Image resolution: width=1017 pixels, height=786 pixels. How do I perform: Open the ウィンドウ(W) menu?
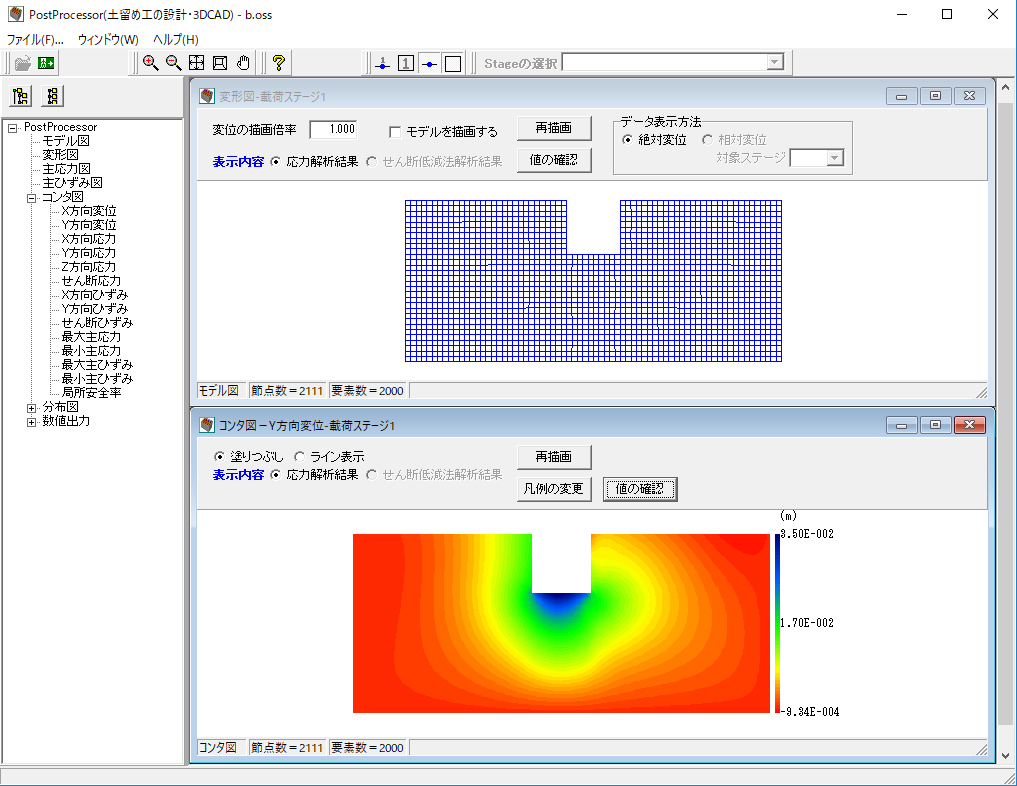pos(108,40)
